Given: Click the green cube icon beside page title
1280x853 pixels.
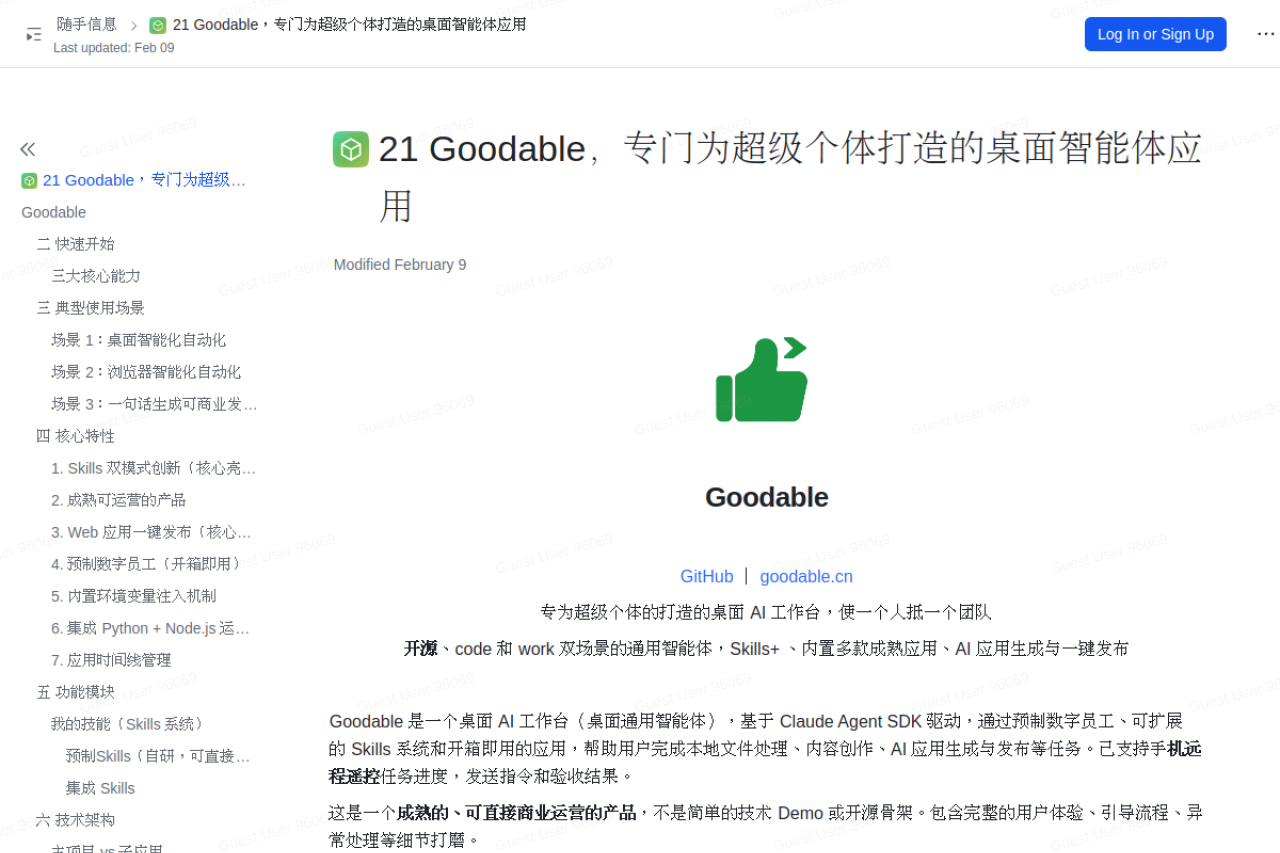Looking at the screenshot, I should coord(351,149).
